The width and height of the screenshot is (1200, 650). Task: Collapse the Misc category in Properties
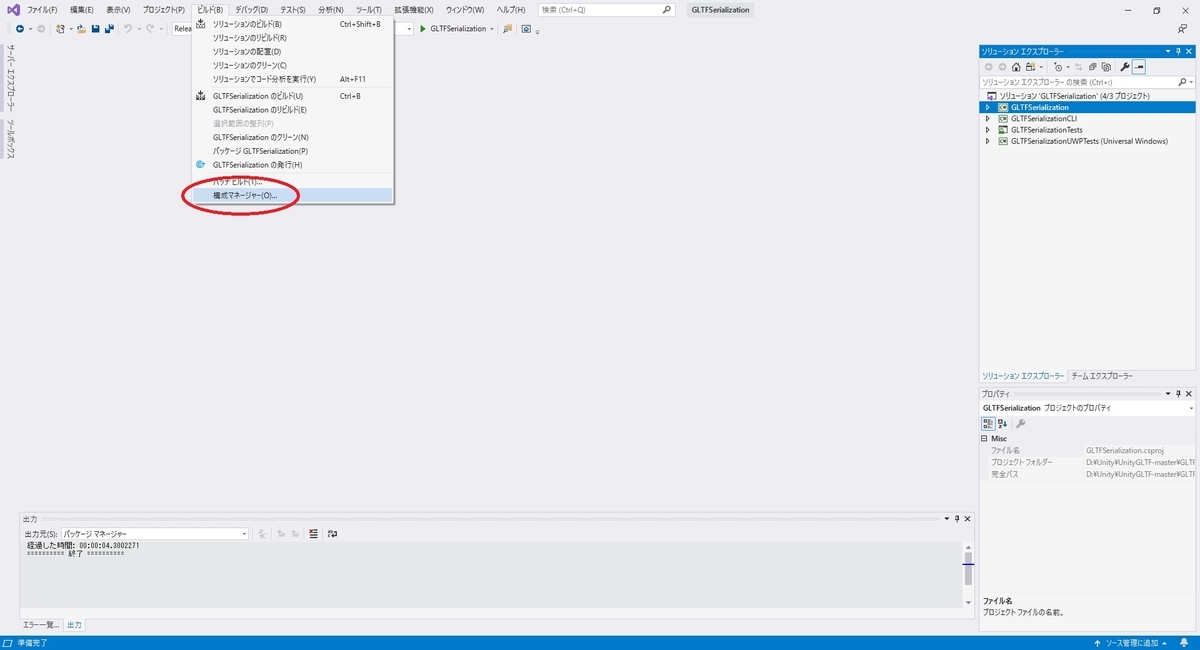985,439
